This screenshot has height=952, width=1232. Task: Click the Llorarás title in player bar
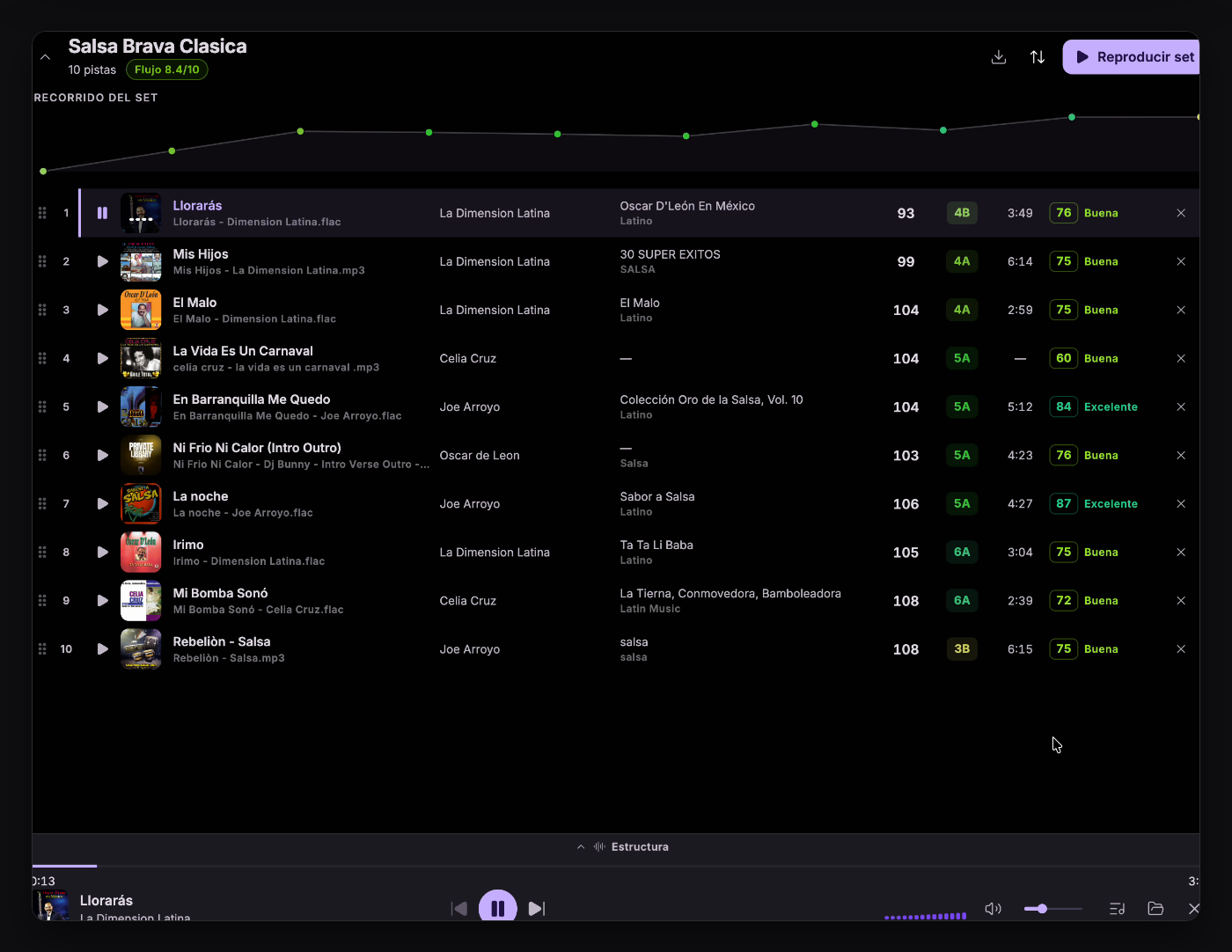pos(106,900)
